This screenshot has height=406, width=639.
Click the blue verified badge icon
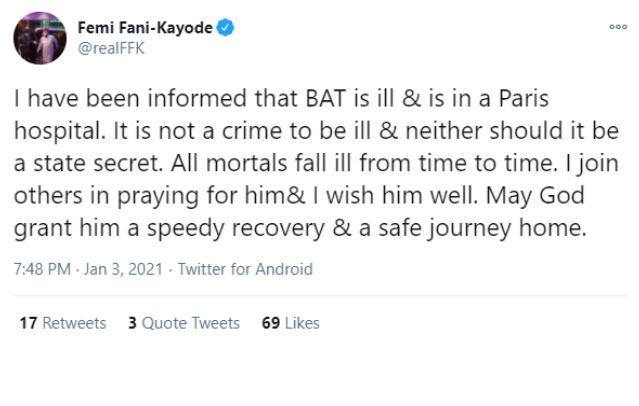(x=227, y=29)
